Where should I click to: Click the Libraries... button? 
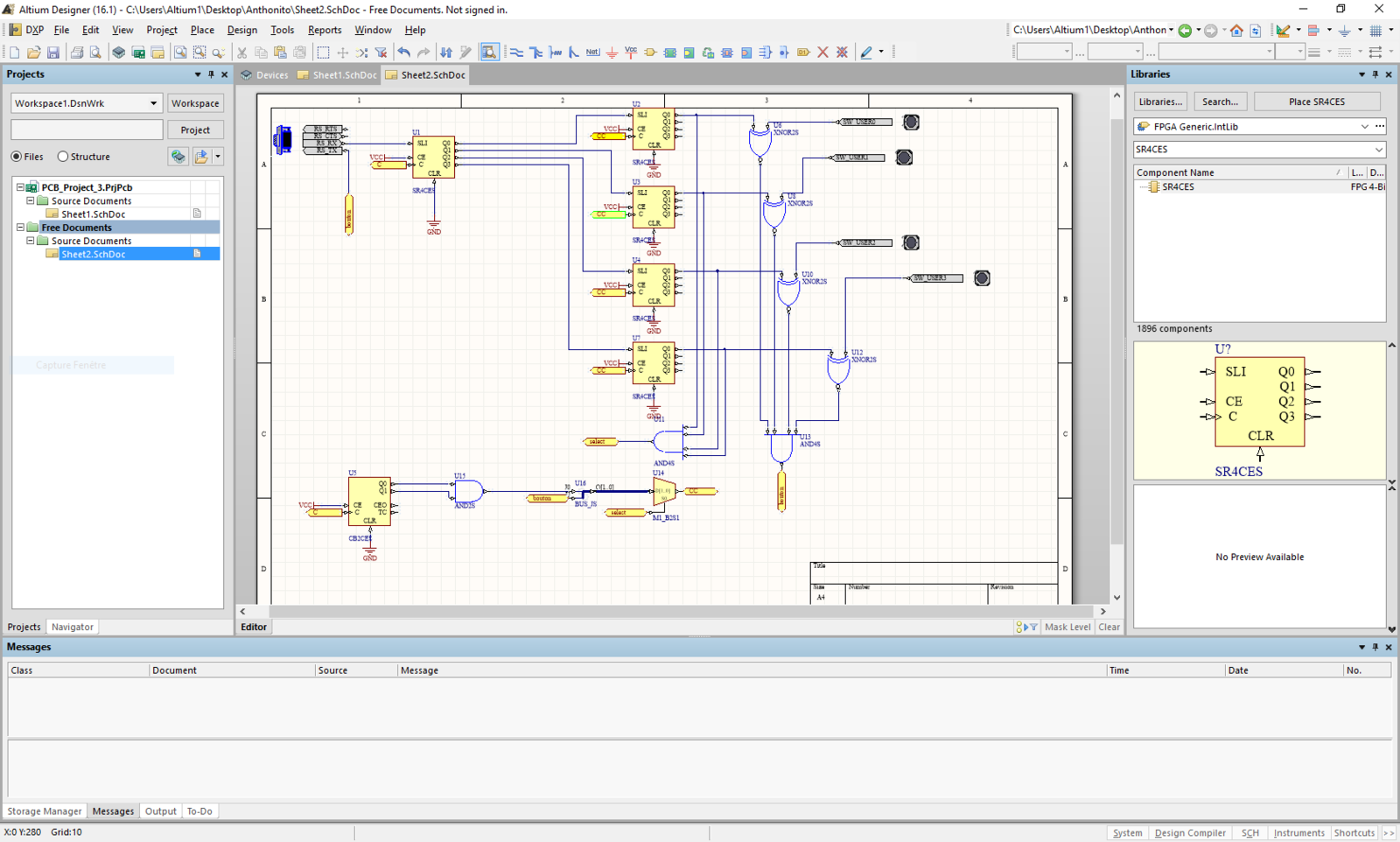(1160, 102)
